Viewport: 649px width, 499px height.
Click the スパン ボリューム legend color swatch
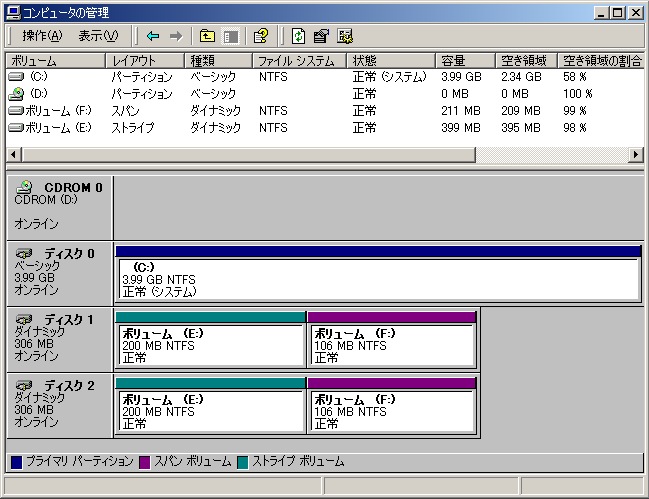(x=144, y=462)
